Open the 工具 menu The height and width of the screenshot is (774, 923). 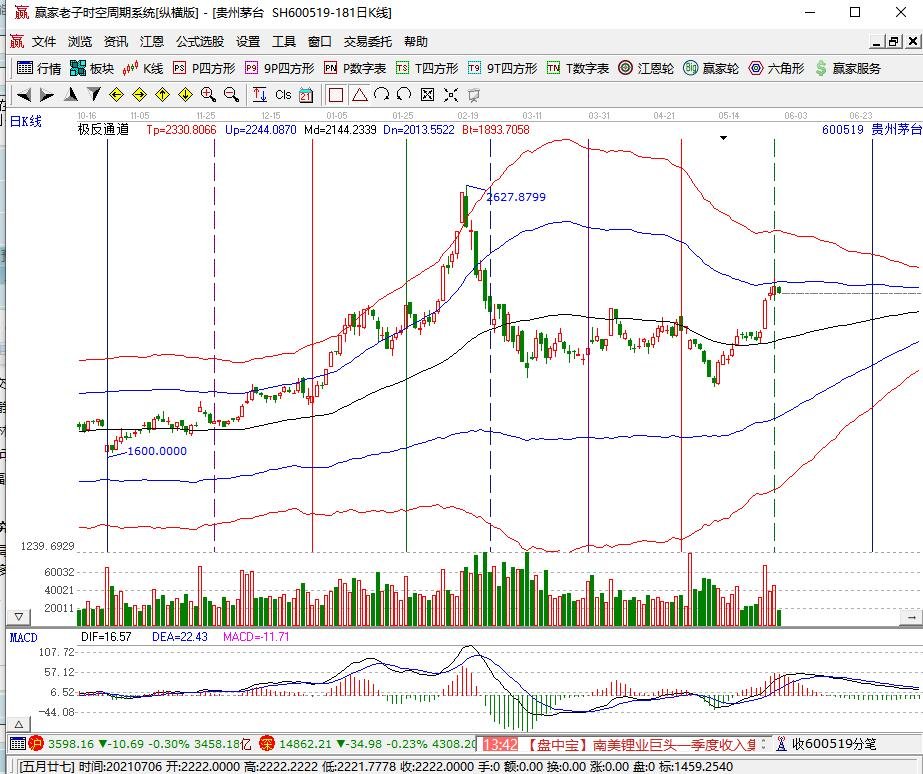click(284, 42)
